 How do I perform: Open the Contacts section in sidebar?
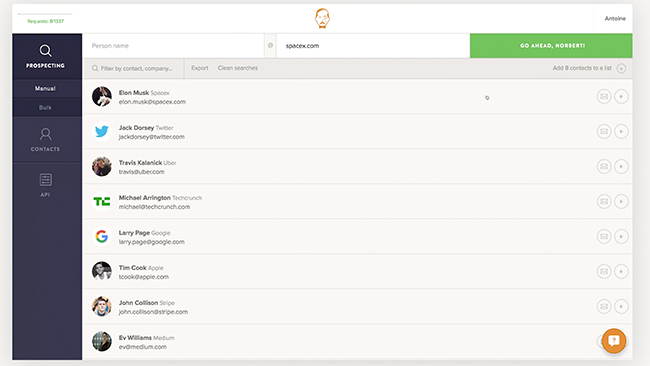46,140
